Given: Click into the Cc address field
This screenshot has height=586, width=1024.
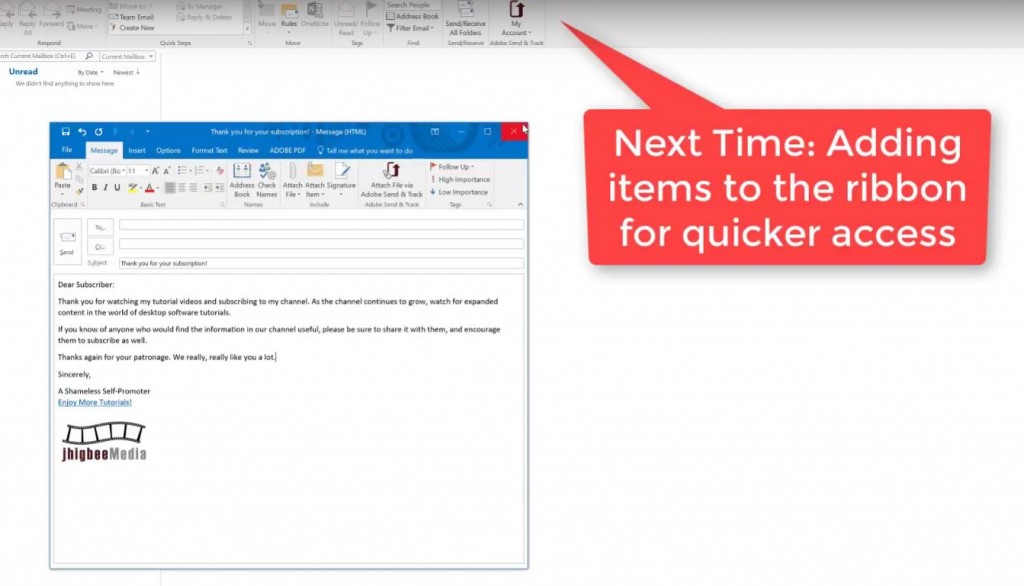Looking at the screenshot, I should (321, 244).
